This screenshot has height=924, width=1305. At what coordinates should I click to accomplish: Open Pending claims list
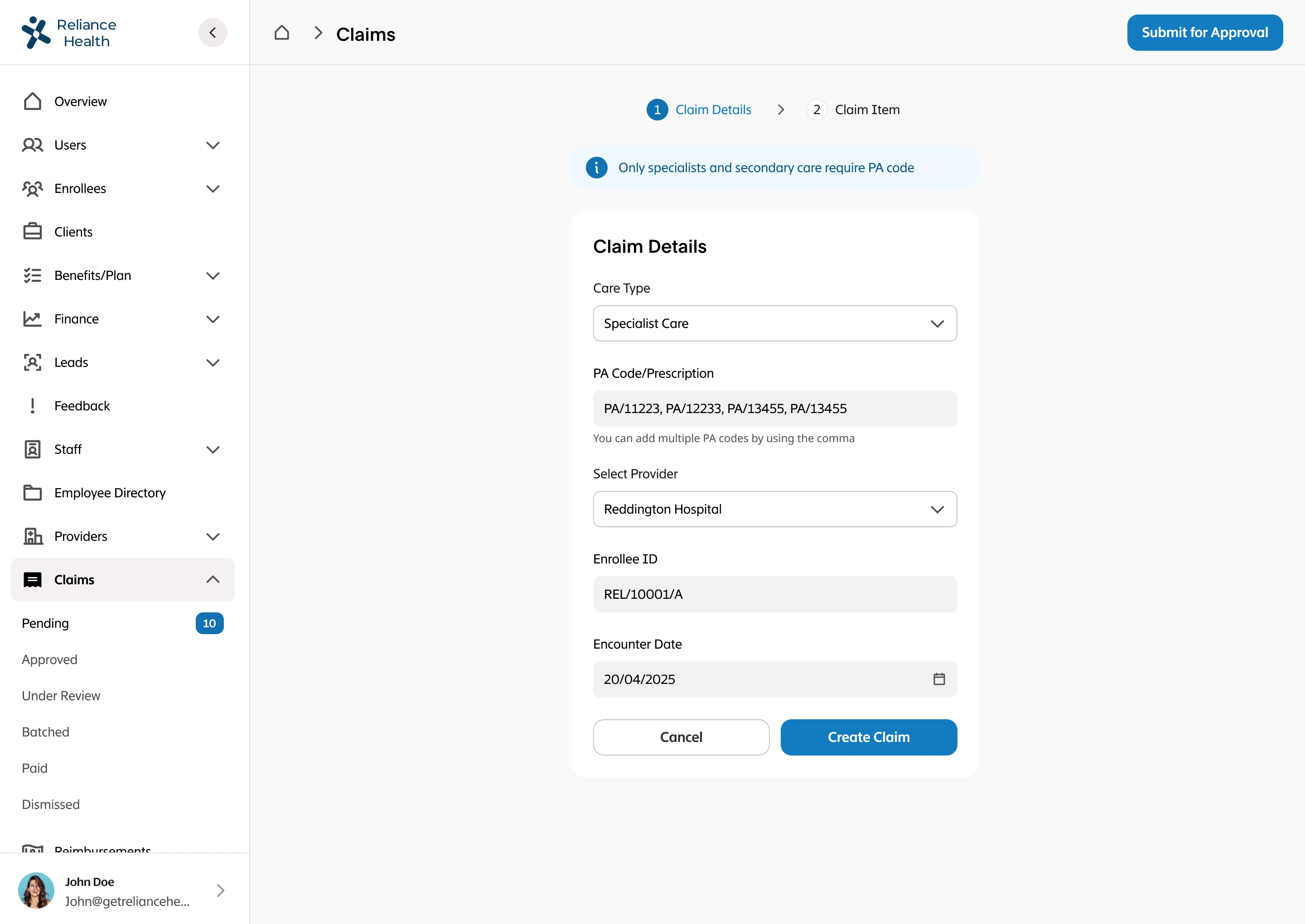point(45,623)
